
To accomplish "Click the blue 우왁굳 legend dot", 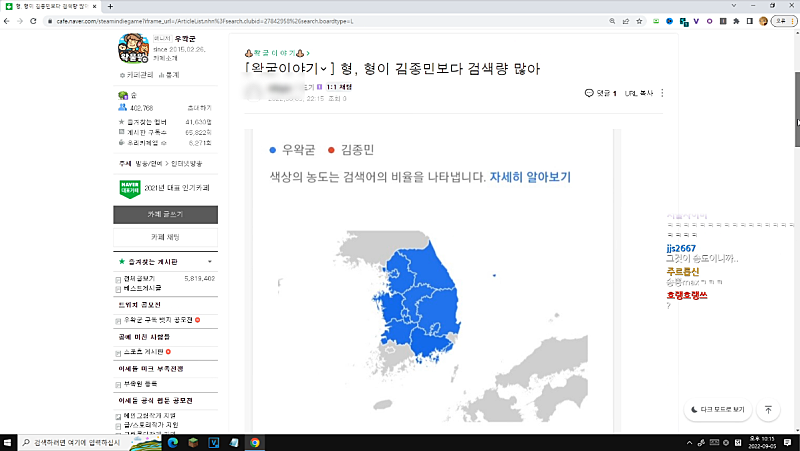I will point(272,150).
